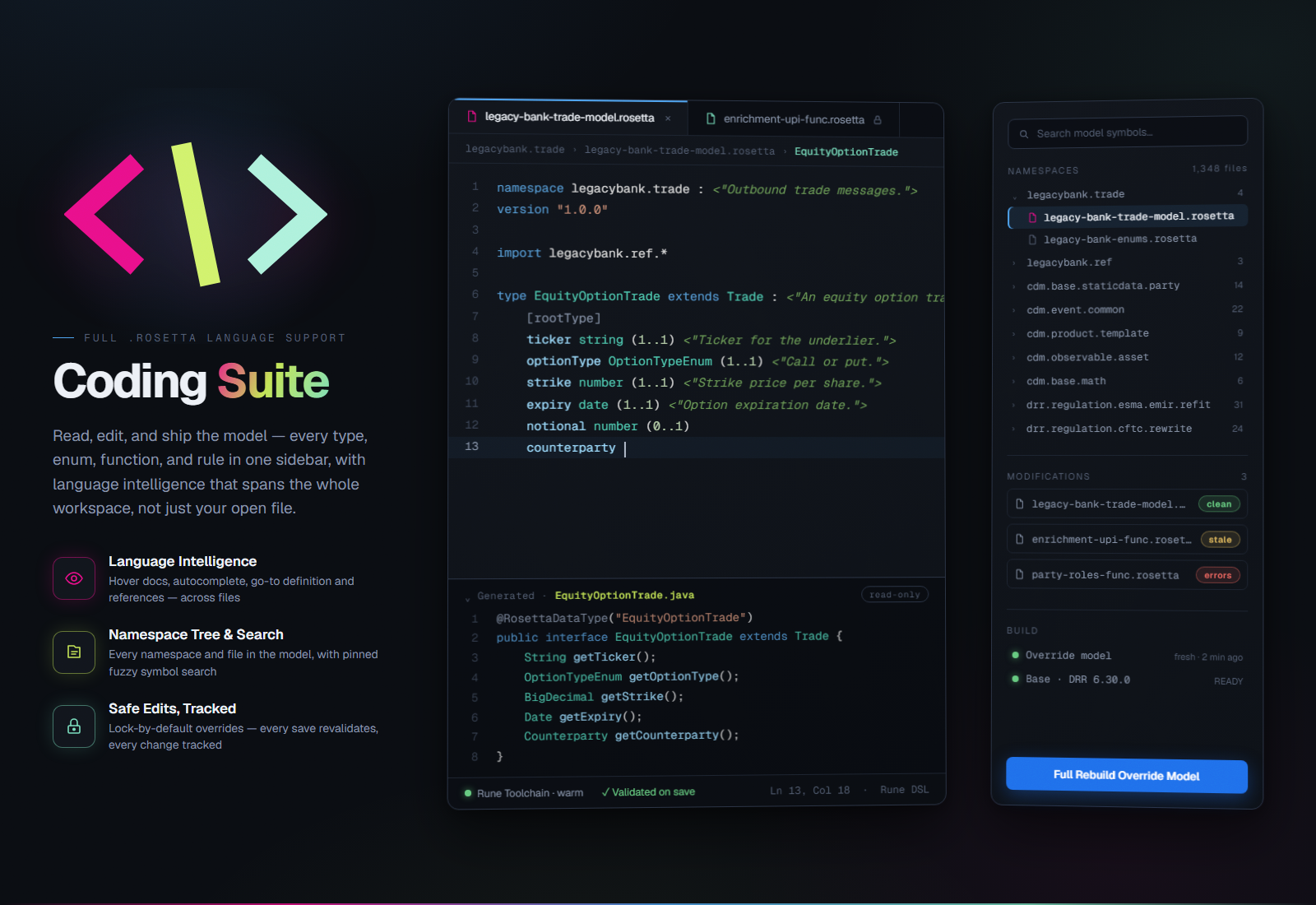Image resolution: width=1316 pixels, height=905 pixels.
Task: Click the clean status badge
Action: click(x=1219, y=504)
